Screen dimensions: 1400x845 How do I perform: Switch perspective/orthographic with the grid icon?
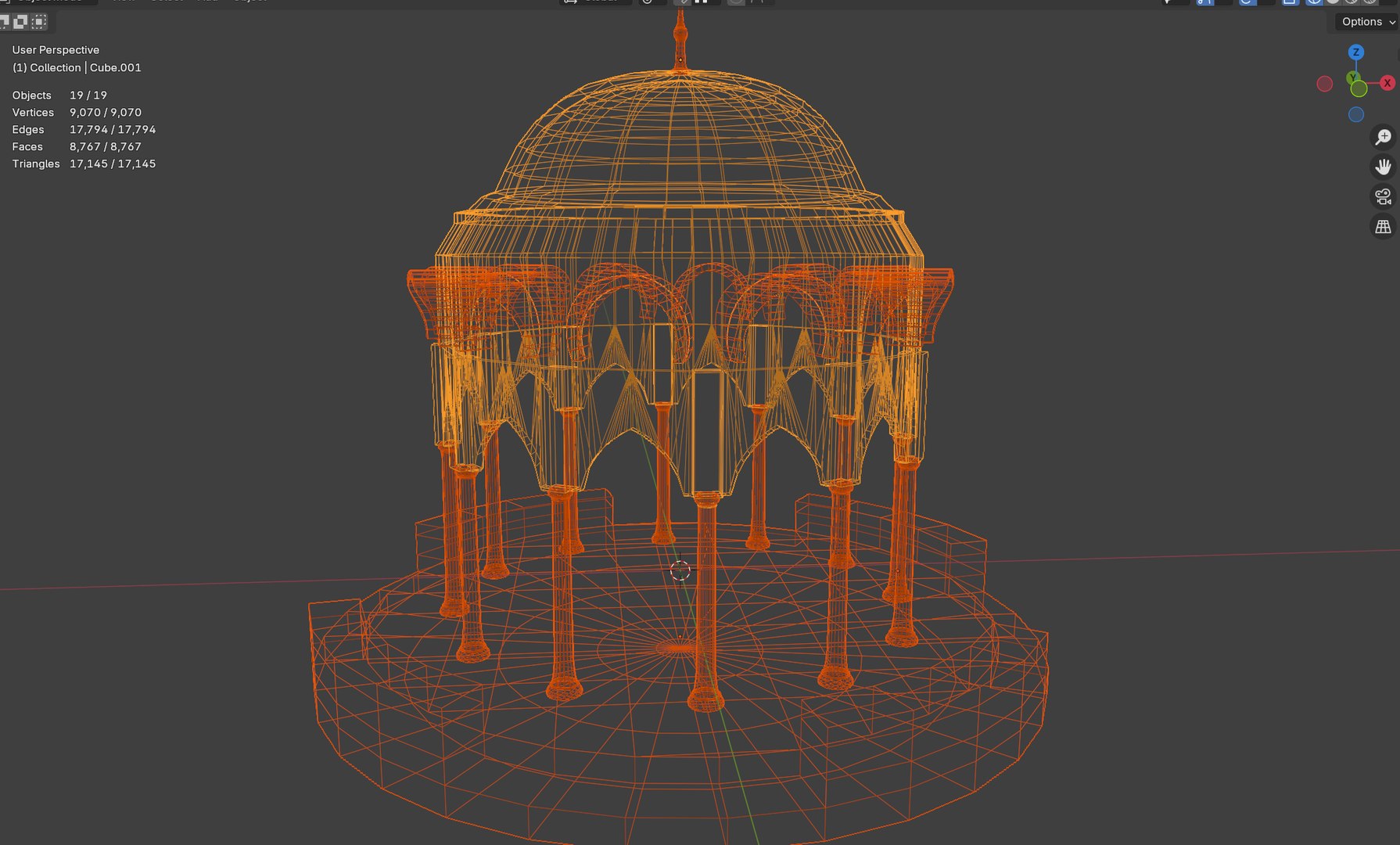coord(1384,226)
